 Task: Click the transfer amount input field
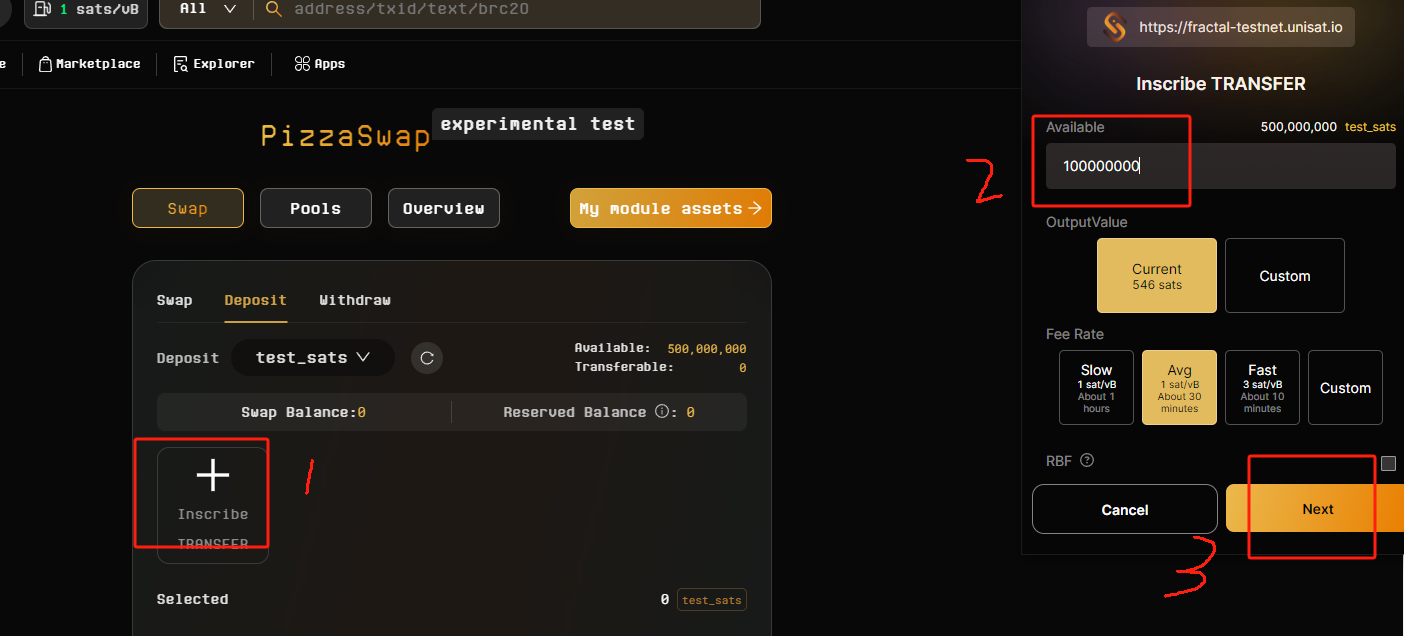coord(1220,166)
